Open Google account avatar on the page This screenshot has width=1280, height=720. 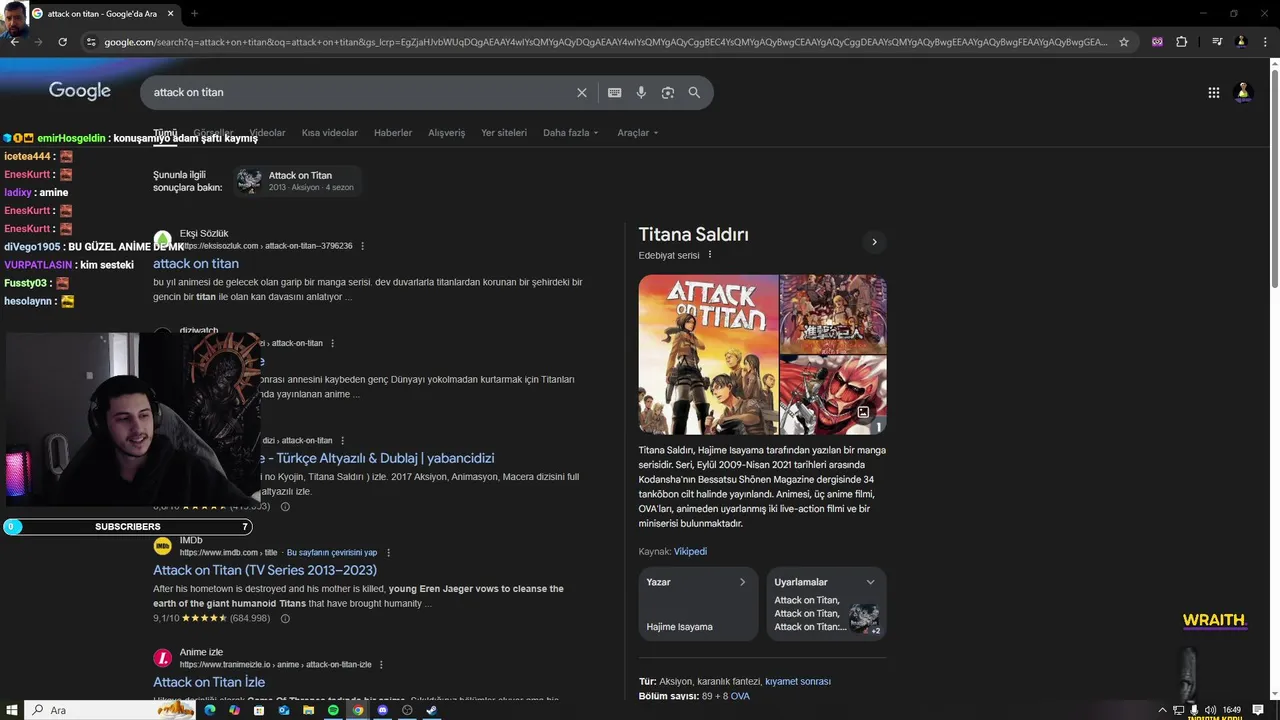coord(1243,92)
